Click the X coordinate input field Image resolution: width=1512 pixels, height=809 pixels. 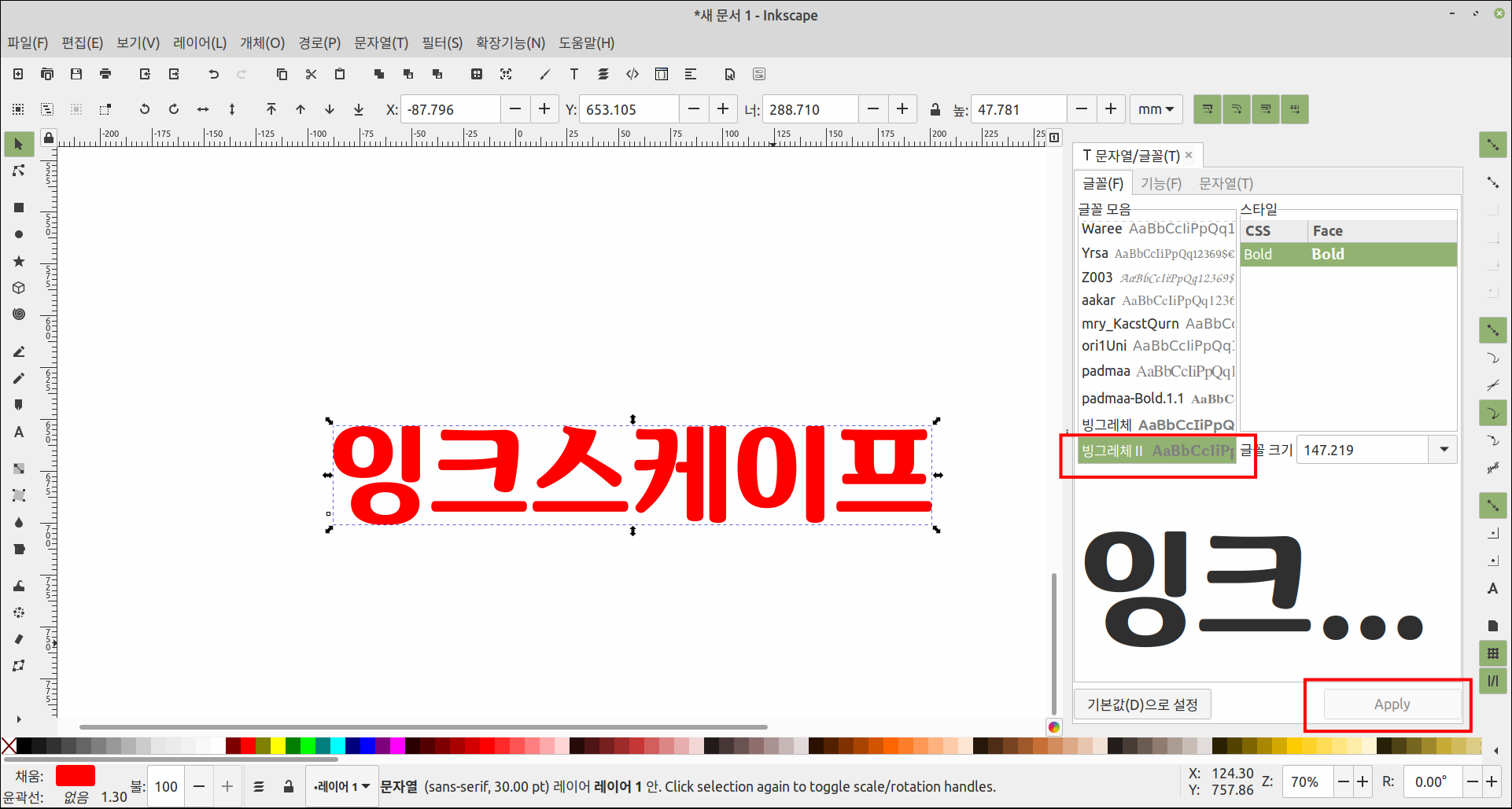pos(451,109)
